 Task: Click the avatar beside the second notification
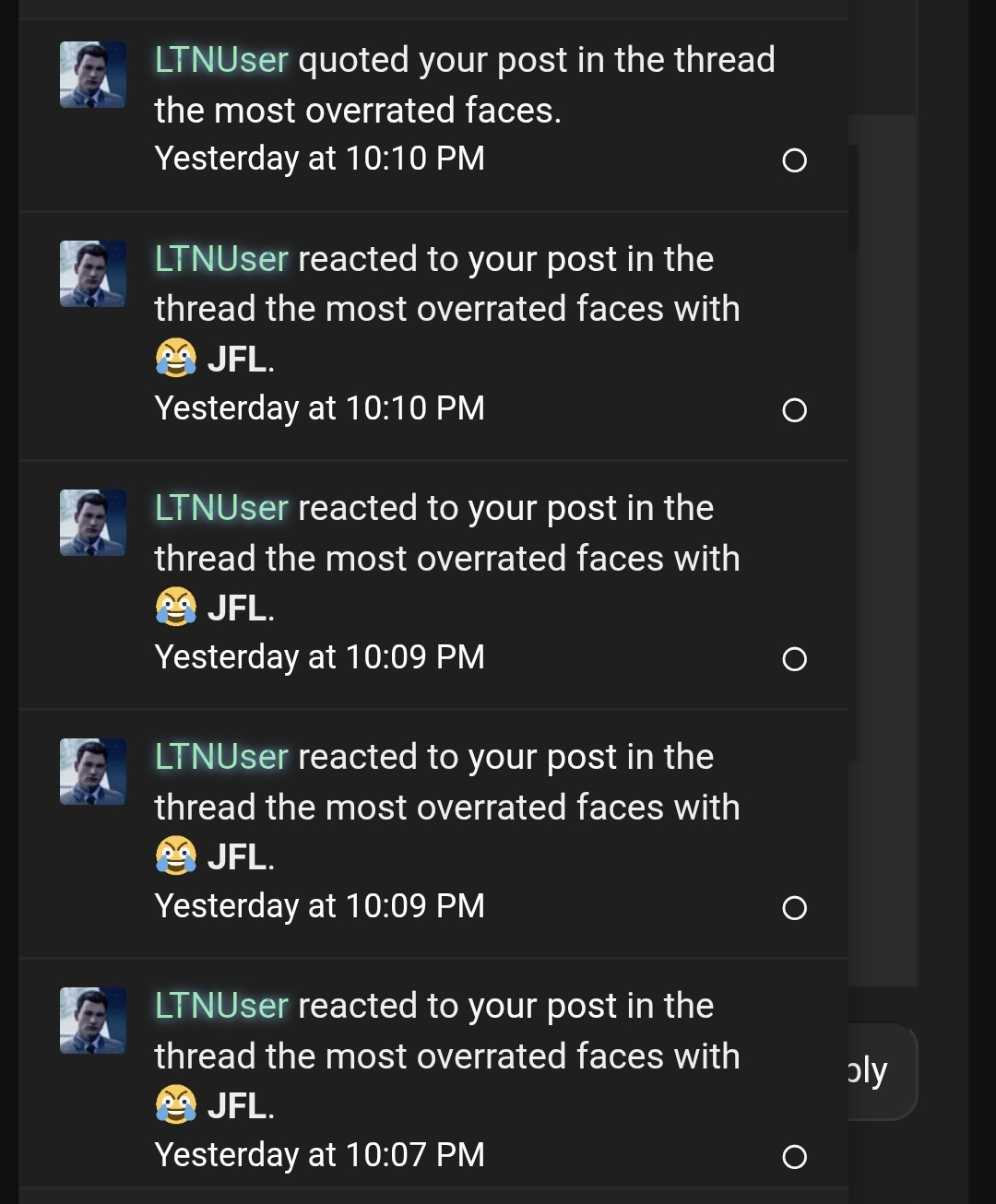coord(92,273)
